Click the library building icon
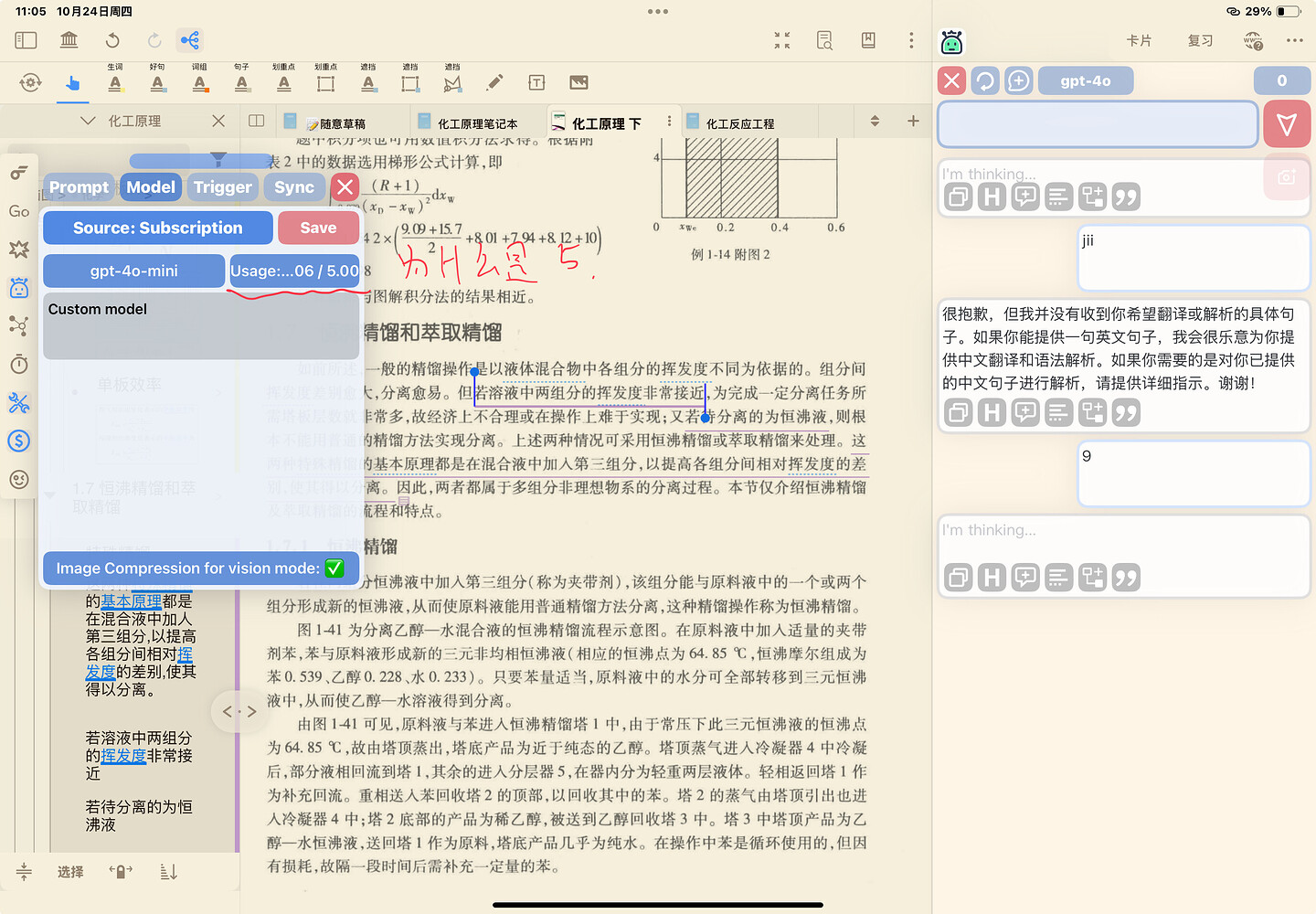 point(69,40)
